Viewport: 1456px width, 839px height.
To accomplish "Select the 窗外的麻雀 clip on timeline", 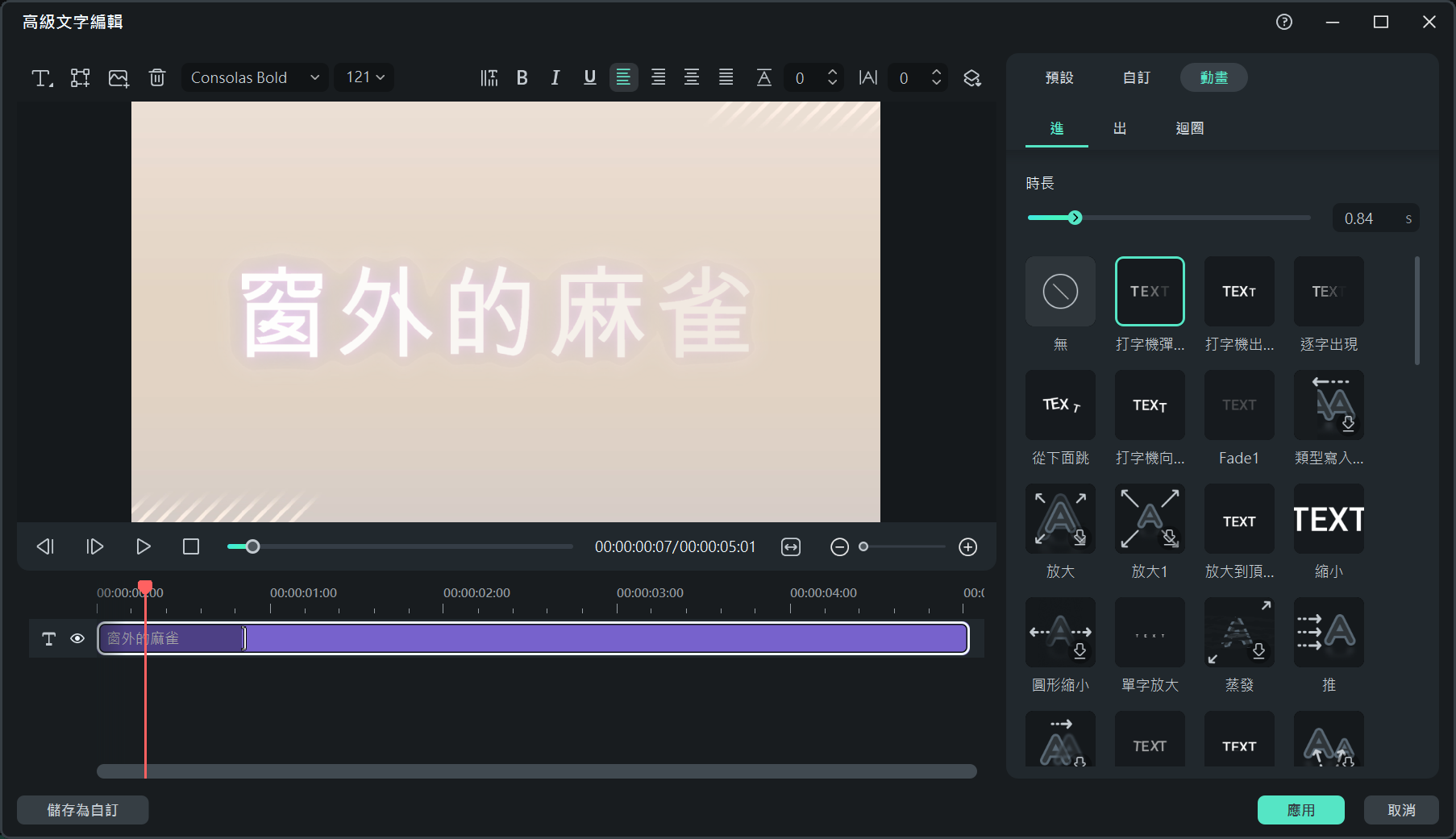I will pos(533,638).
